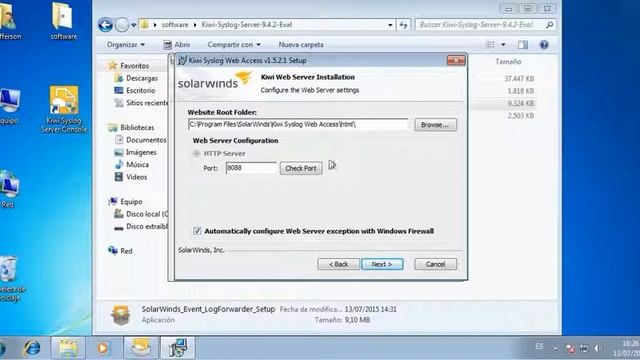
Task: Select the Equipo desktop icon
Action: tap(9, 106)
